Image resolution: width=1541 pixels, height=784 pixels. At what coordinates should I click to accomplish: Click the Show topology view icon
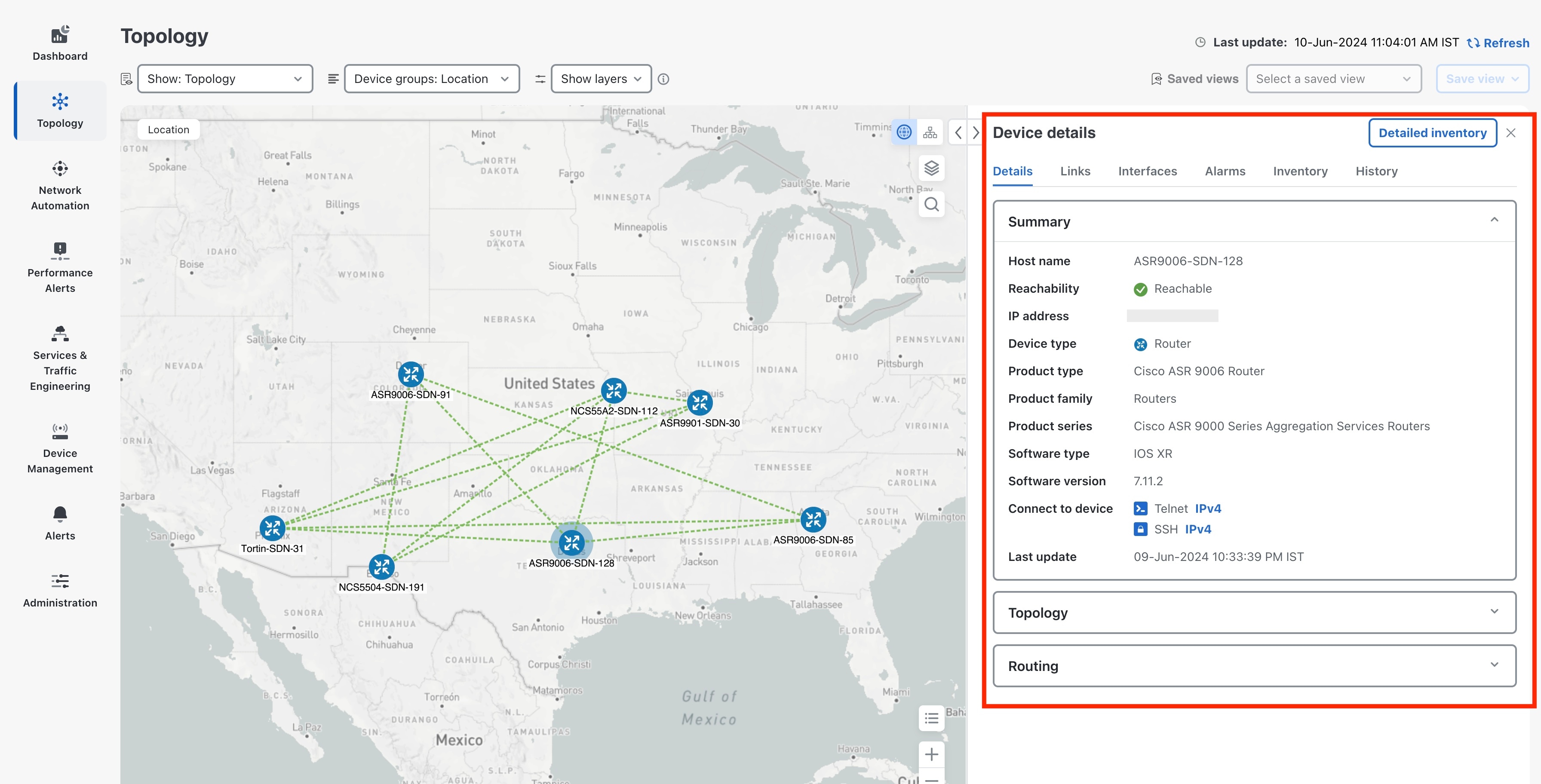126,79
